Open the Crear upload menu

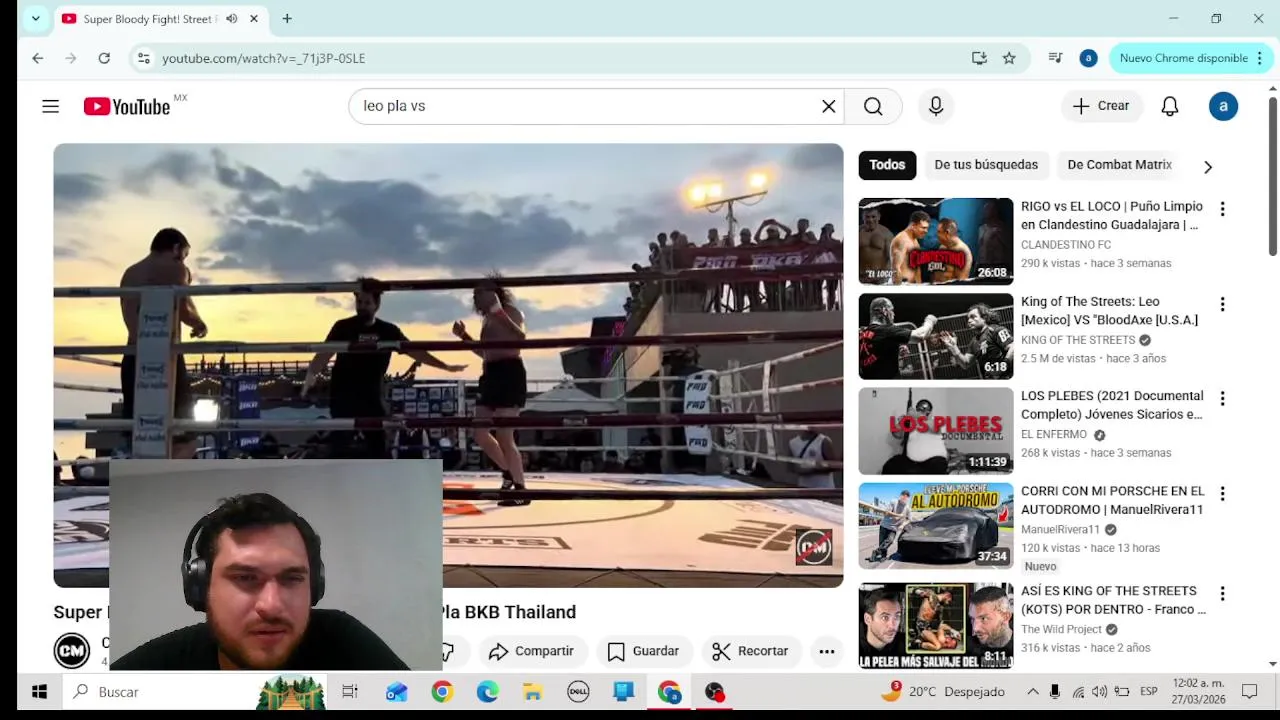pos(1101,106)
